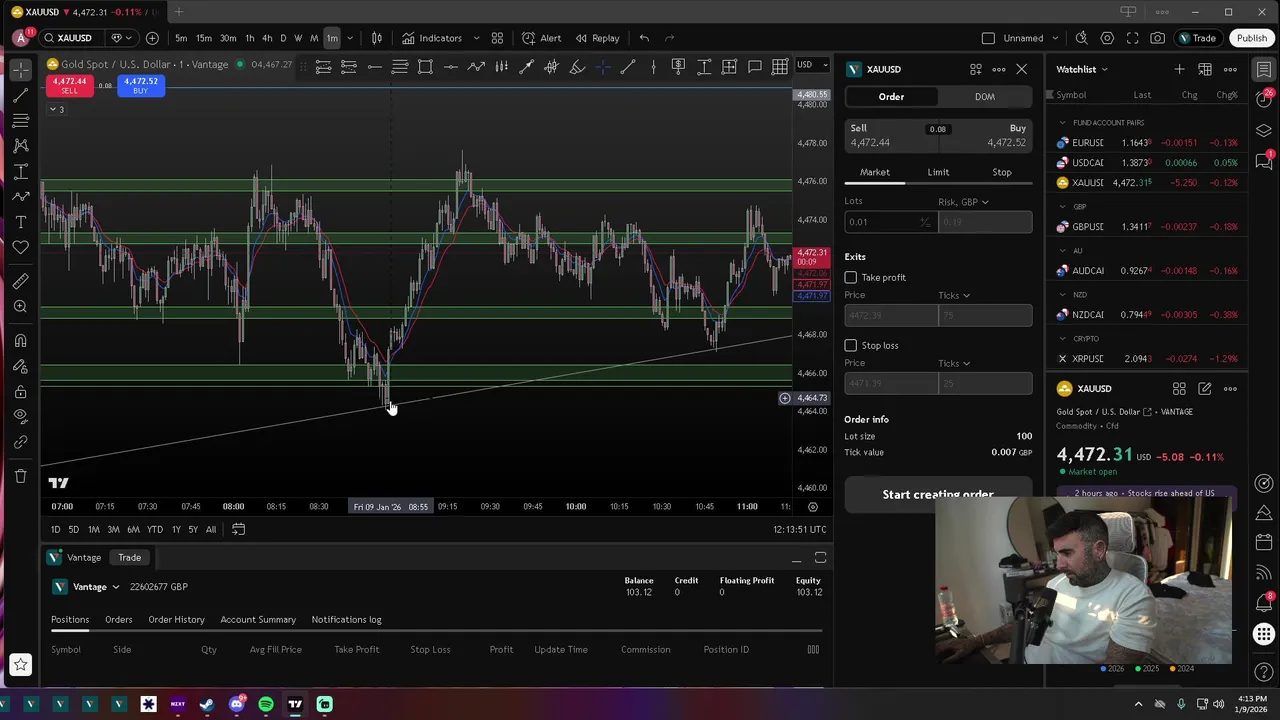
Task: Click the Lots input field
Action: (x=890, y=222)
